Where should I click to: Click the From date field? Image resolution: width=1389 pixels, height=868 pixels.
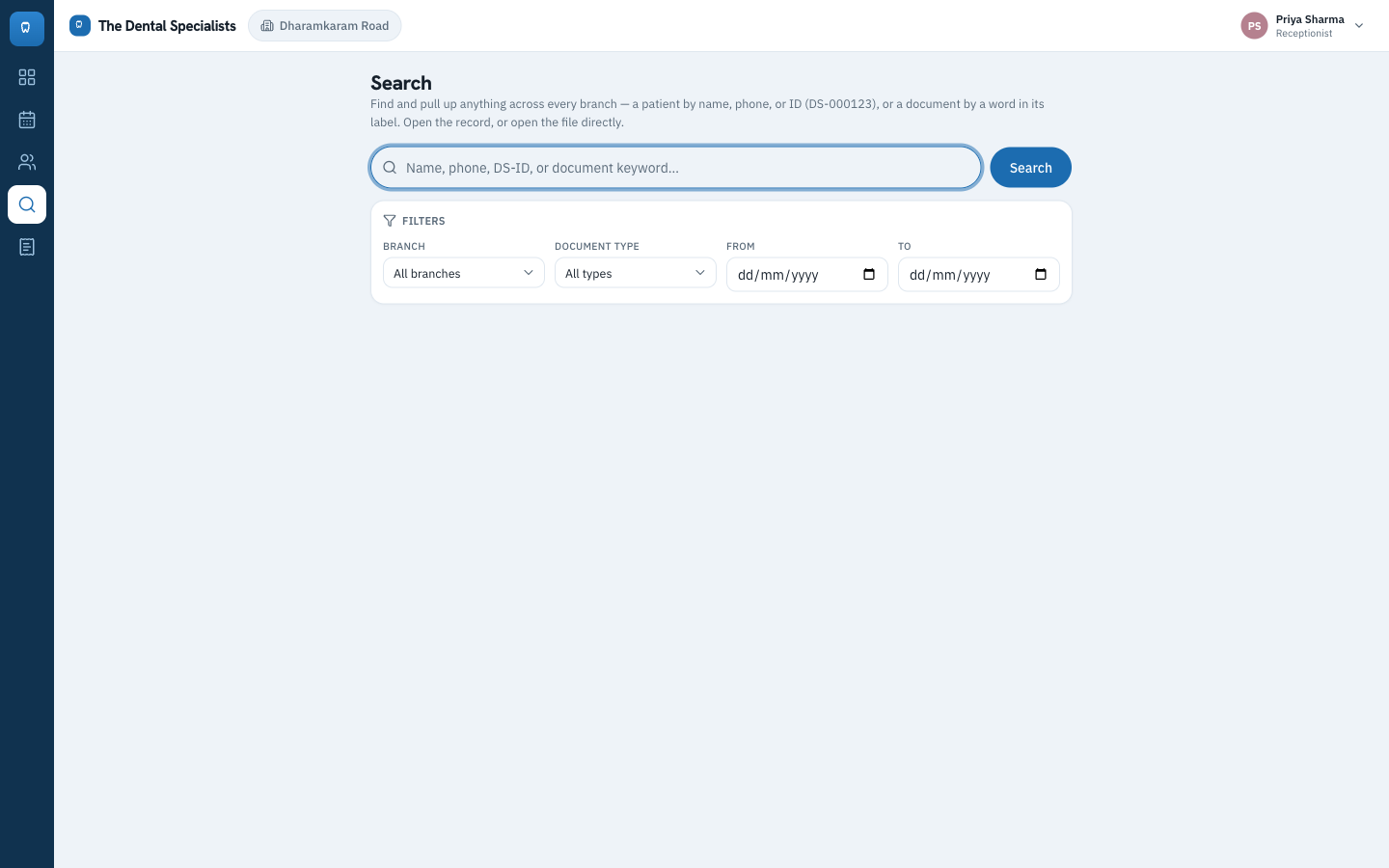[x=807, y=274]
